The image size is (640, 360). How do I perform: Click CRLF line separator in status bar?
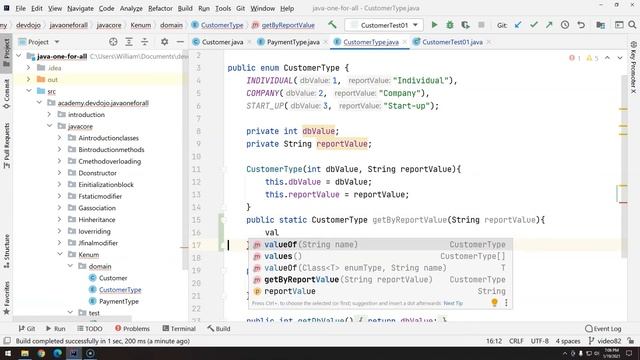pos(516,341)
